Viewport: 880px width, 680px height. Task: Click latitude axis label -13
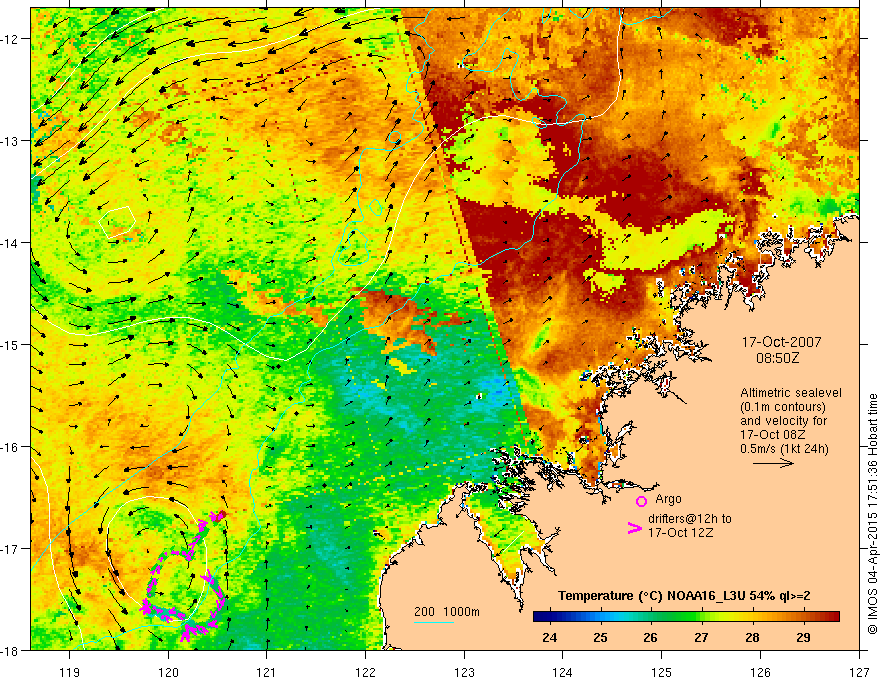[11, 141]
